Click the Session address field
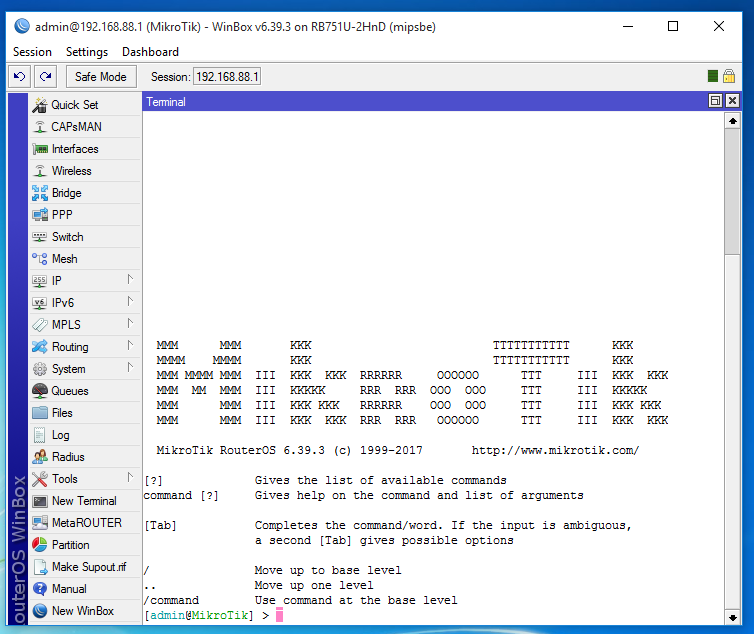The height and width of the screenshot is (634, 754). coord(227,76)
